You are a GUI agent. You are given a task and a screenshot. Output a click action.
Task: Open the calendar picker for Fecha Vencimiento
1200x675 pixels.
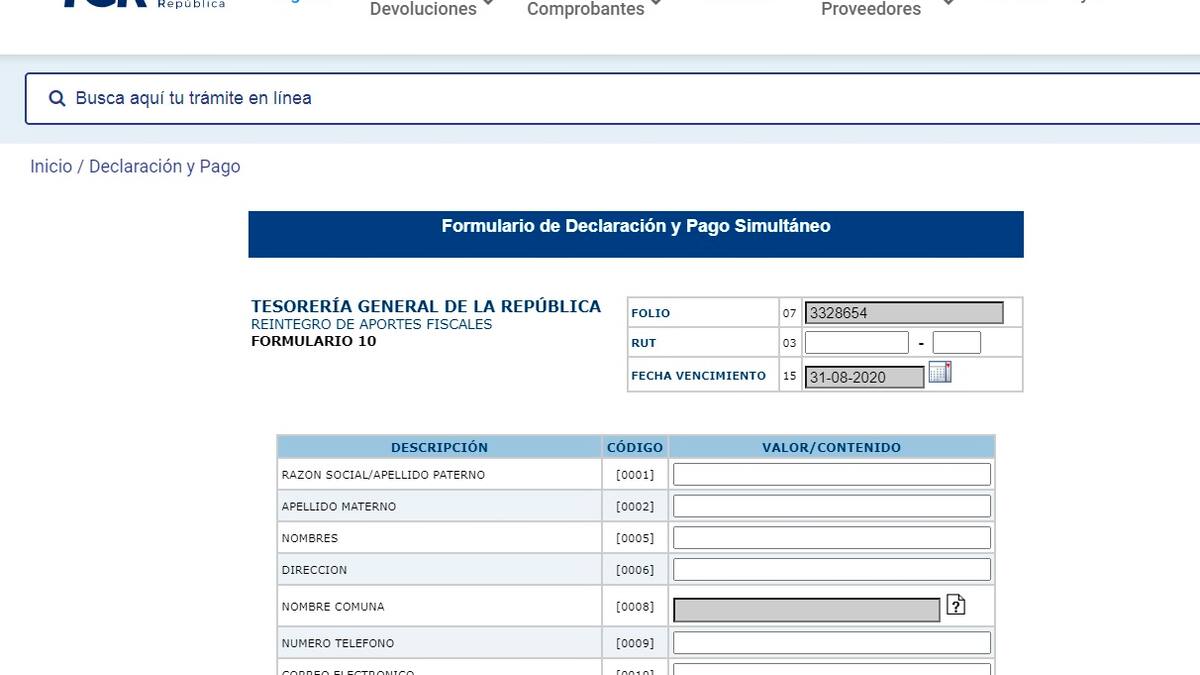pyautogui.click(x=940, y=373)
